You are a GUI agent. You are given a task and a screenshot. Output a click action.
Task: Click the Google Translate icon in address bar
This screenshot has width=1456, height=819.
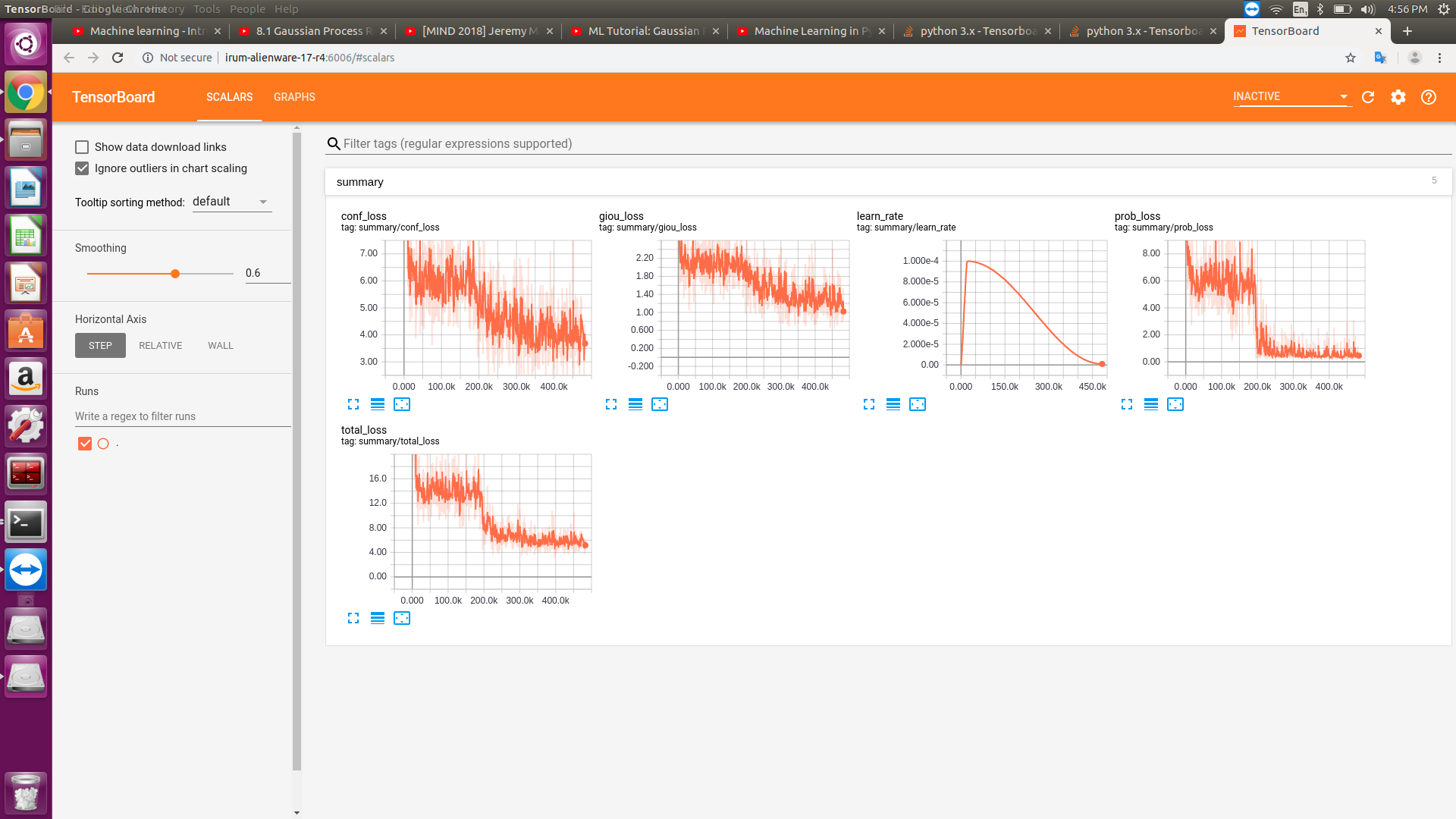(1380, 58)
